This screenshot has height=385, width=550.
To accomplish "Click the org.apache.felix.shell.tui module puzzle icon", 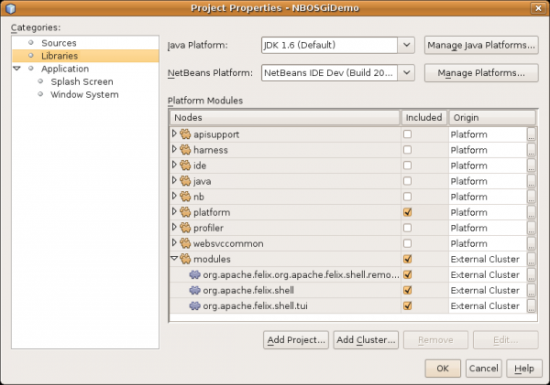I will [195, 306].
